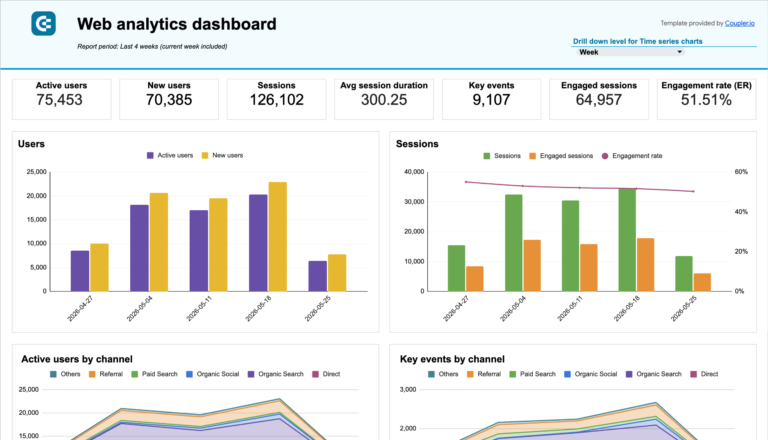Click the New users bar for 2026-05-18
768x440 pixels.
coord(278,237)
